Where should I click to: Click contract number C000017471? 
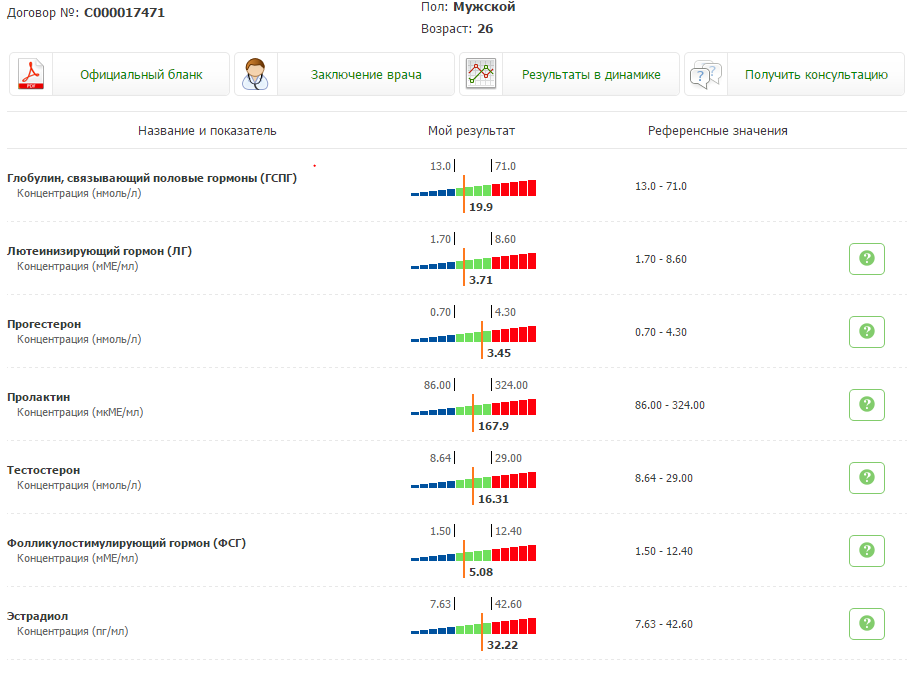(x=124, y=13)
